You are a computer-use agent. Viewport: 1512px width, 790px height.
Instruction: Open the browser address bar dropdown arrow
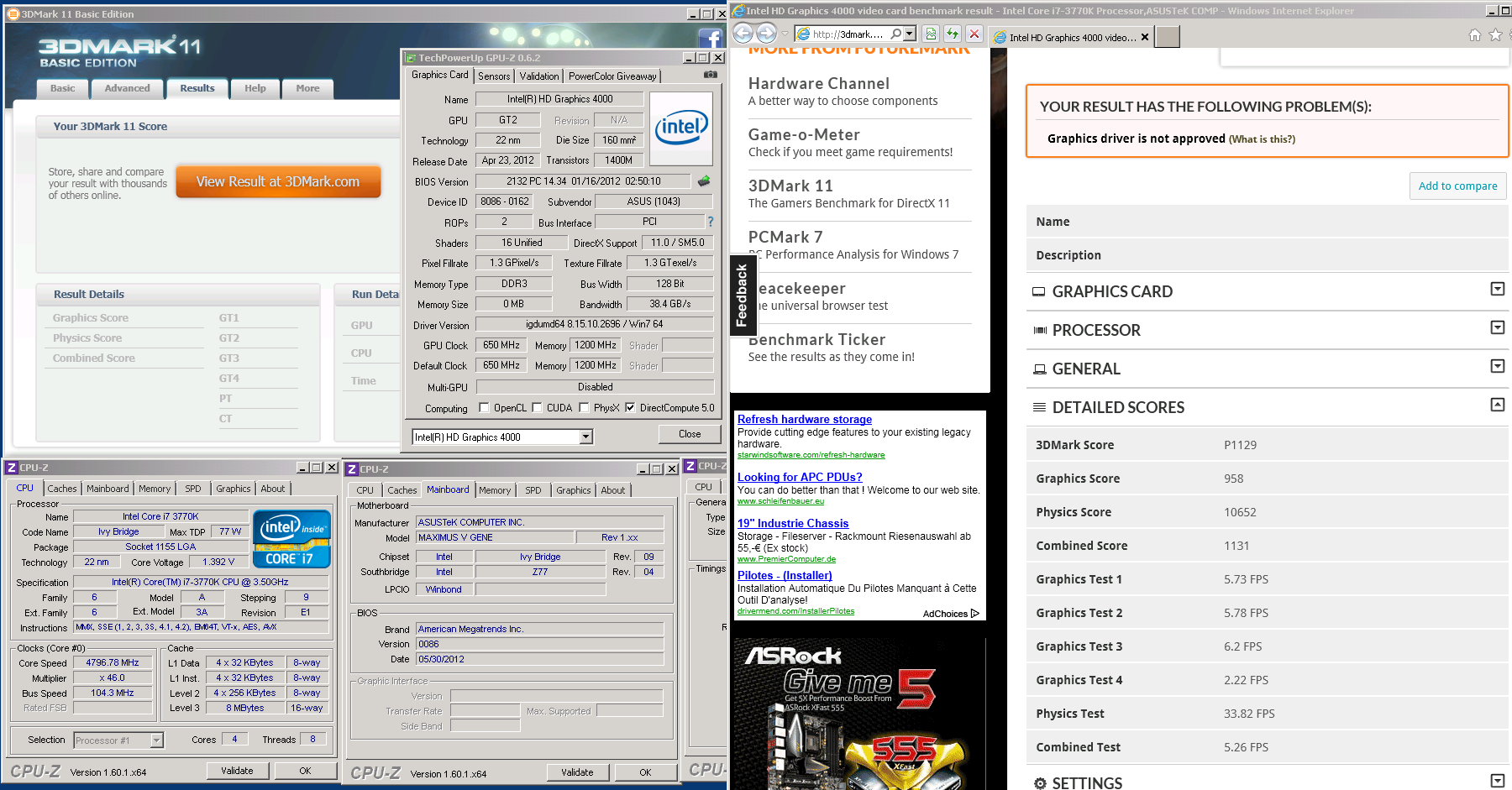click(910, 34)
